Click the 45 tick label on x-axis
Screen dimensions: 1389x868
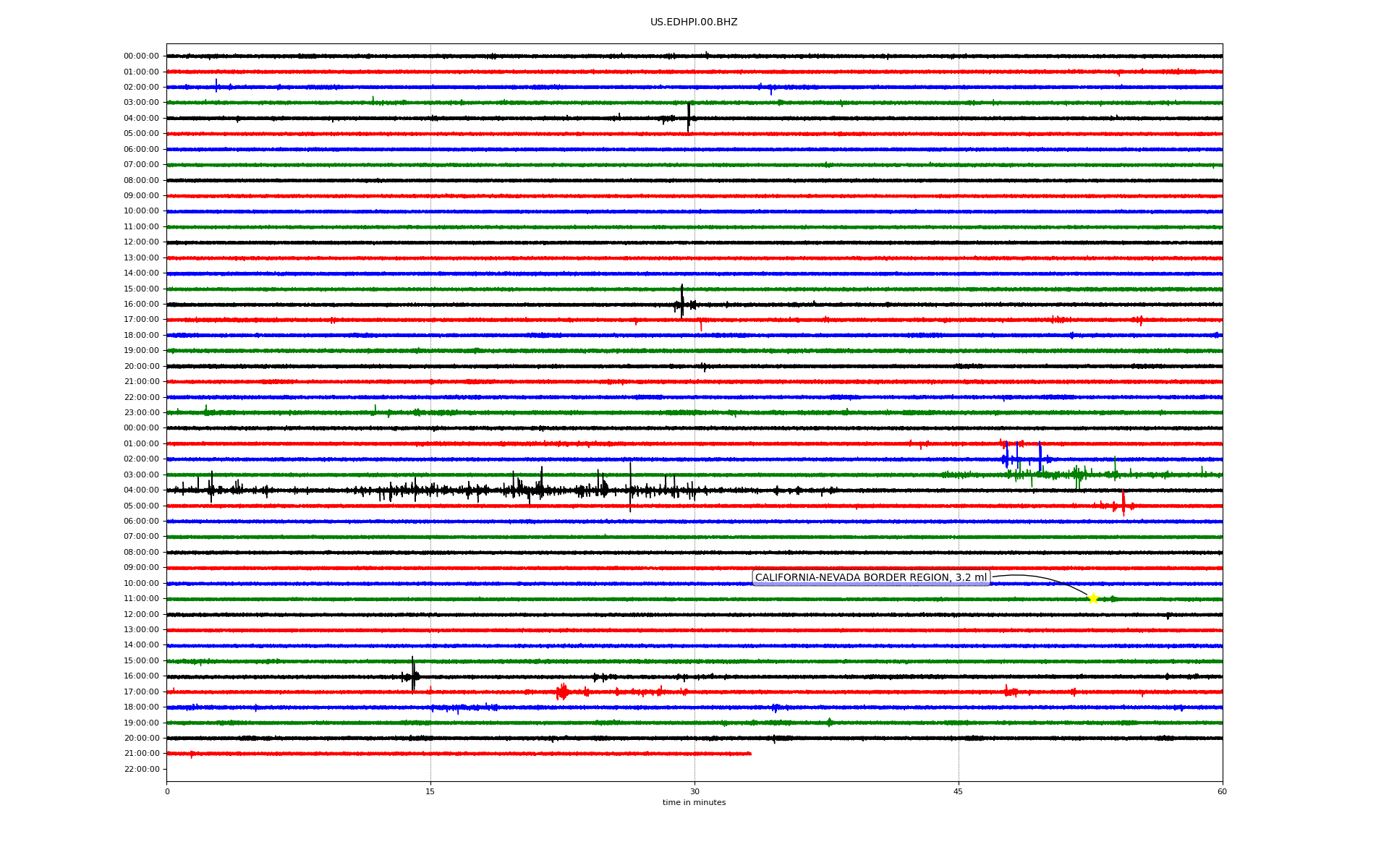(958, 792)
